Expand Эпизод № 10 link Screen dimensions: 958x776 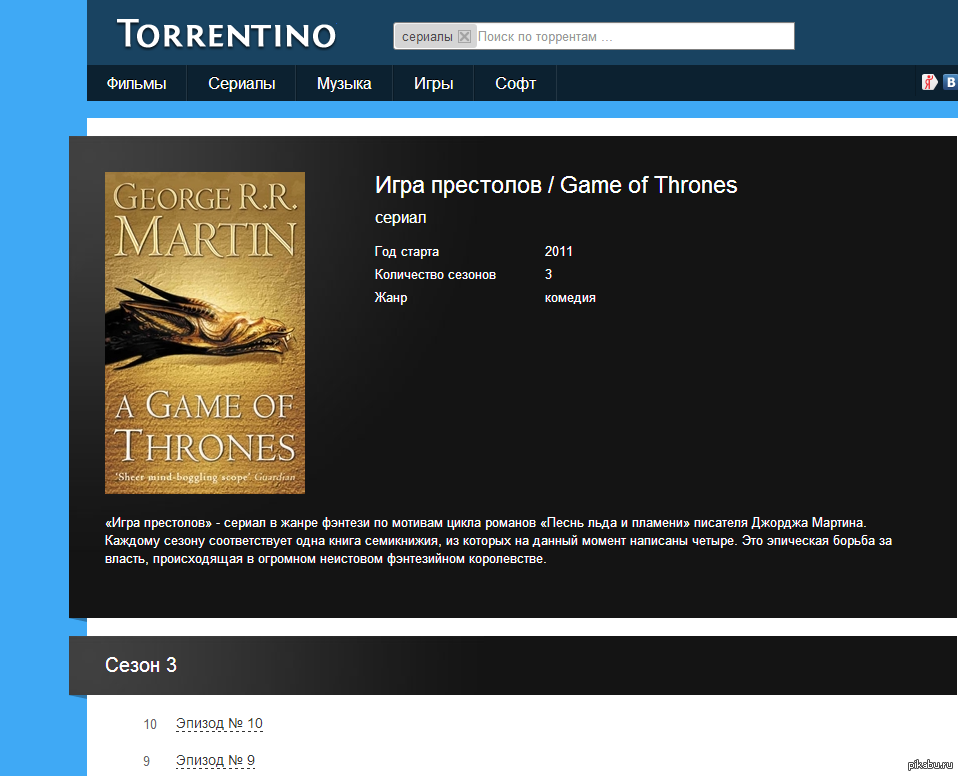[219, 724]
